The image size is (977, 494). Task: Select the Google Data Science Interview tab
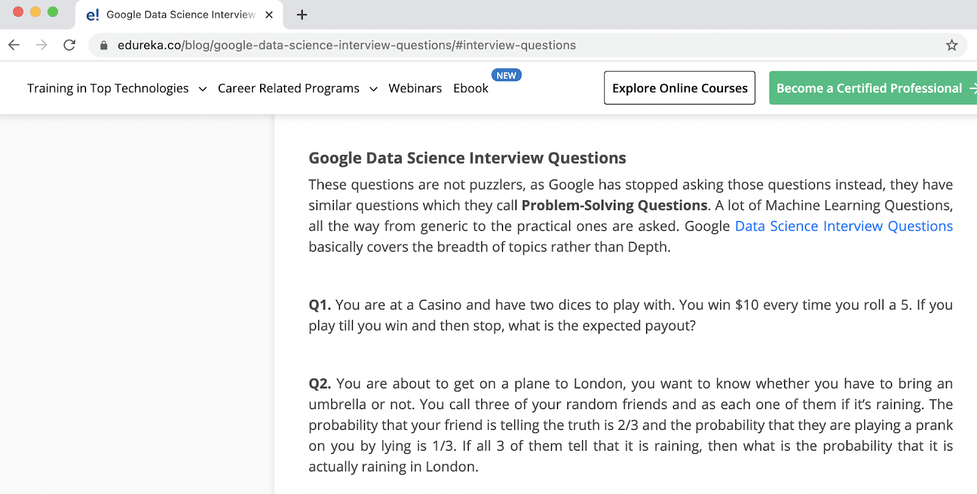(180, 15)
